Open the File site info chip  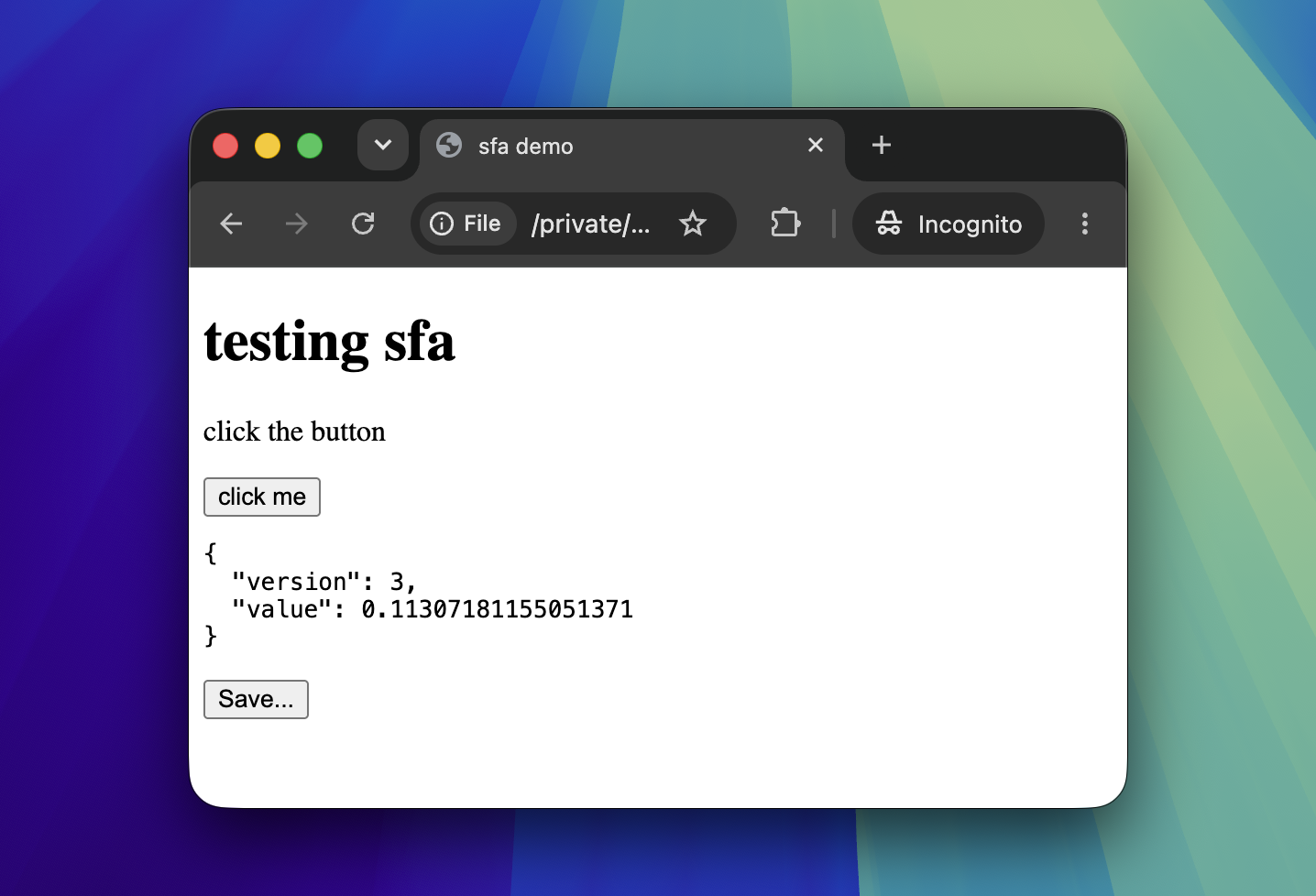tap(466, 224)
